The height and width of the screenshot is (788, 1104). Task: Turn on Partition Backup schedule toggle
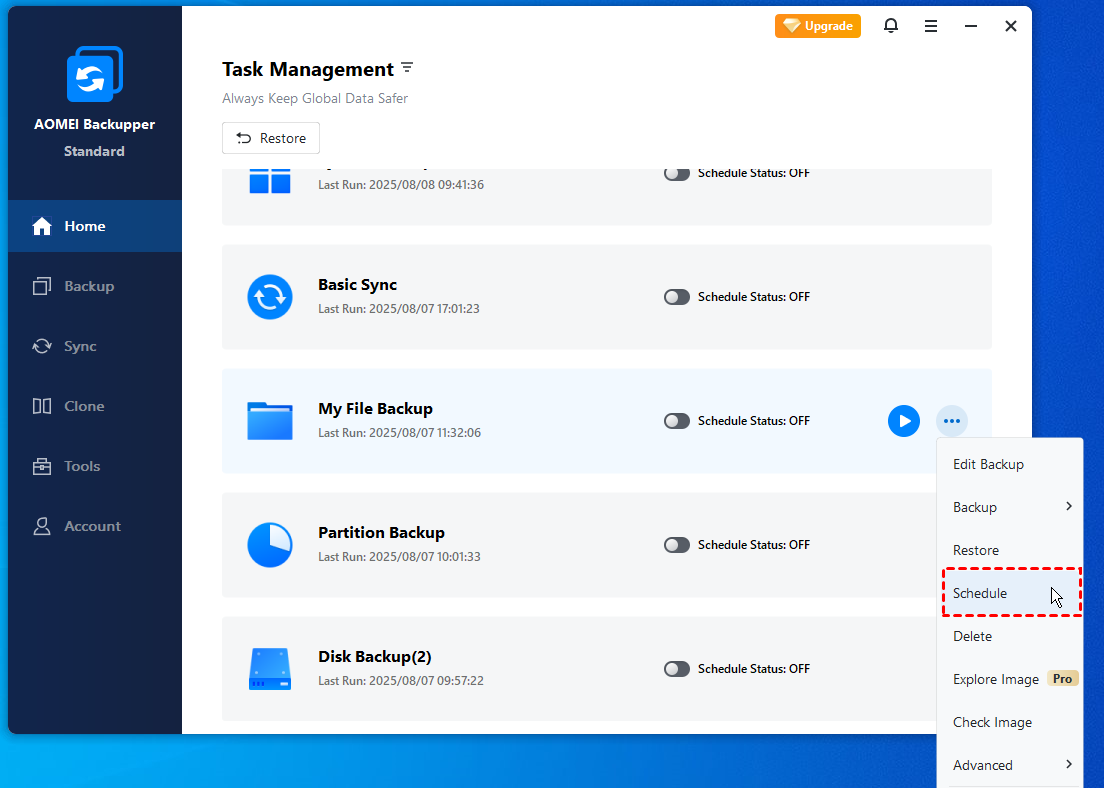coord(677,545)
